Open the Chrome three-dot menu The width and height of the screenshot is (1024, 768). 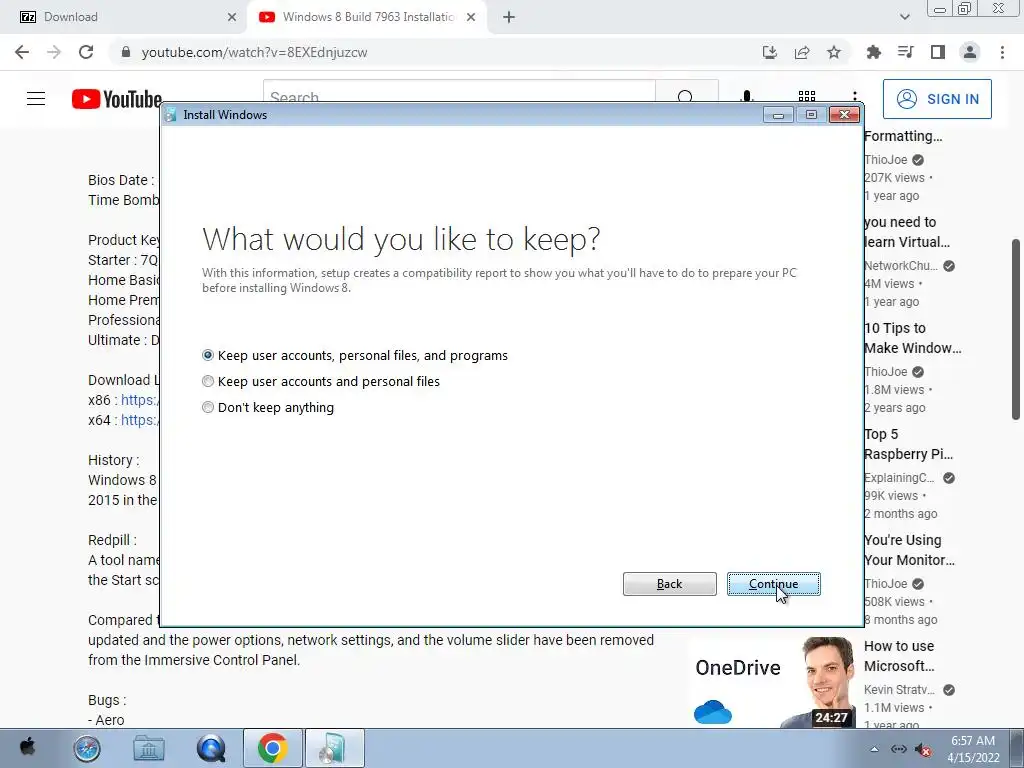coord(1002,52)
